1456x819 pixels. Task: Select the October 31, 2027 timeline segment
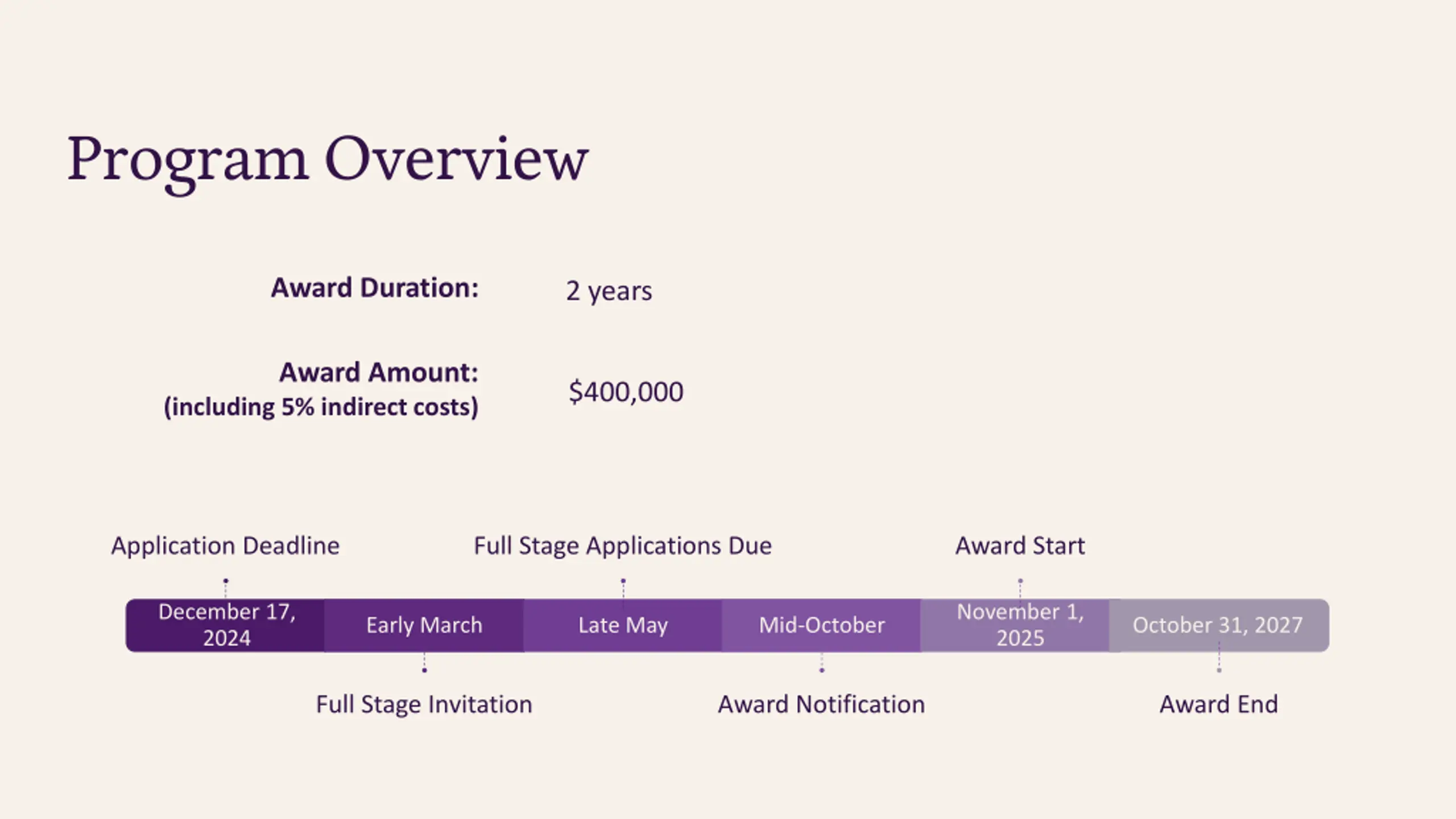point(1218,625)
